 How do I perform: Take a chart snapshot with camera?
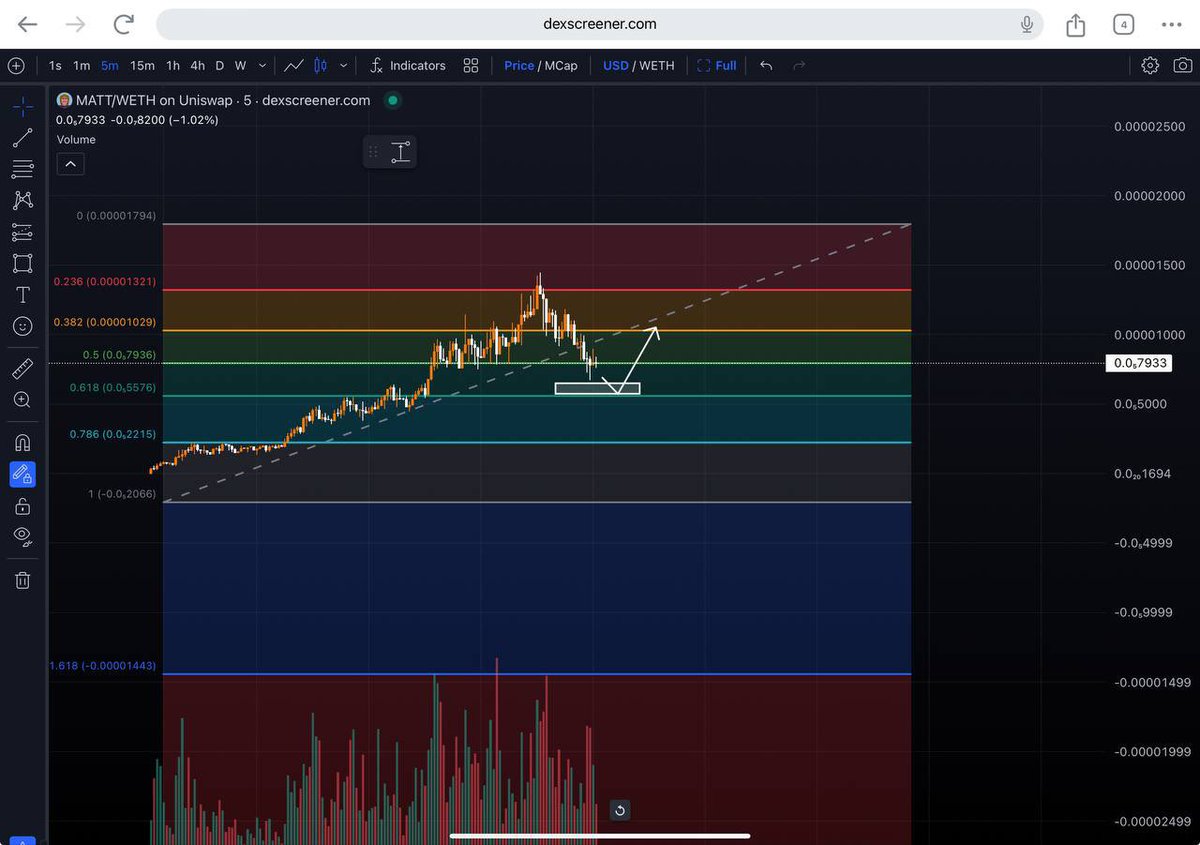(1182, 66)
